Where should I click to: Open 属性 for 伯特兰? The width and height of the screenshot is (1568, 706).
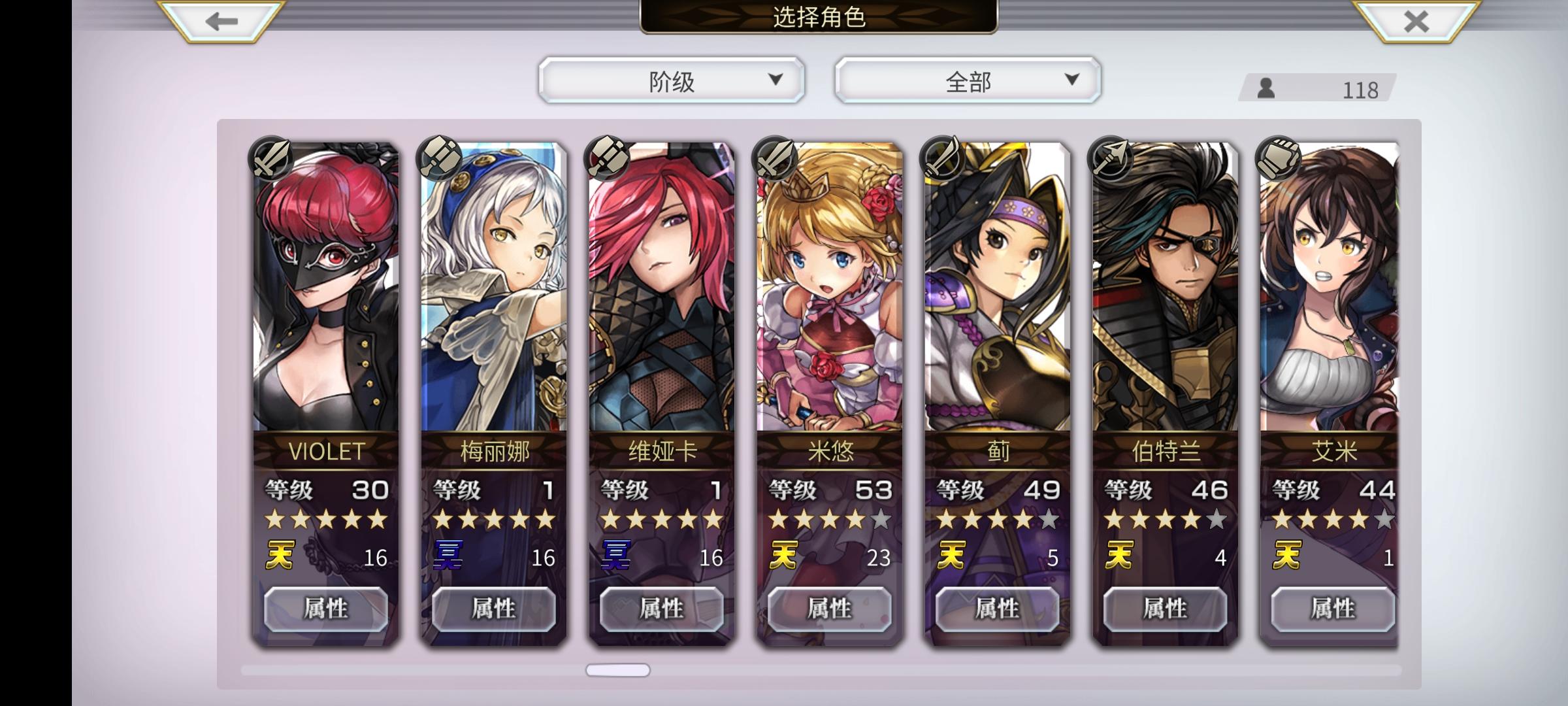(x=1166, y=609)
